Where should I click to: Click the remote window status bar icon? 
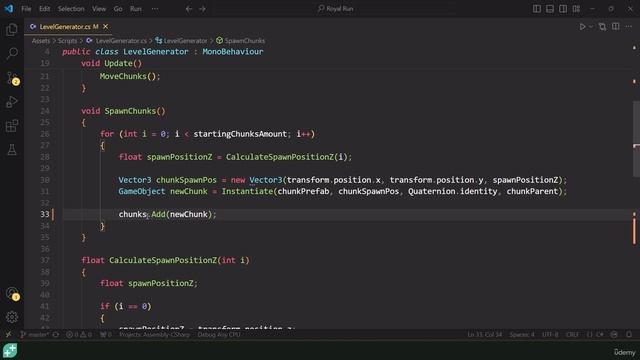8,335
